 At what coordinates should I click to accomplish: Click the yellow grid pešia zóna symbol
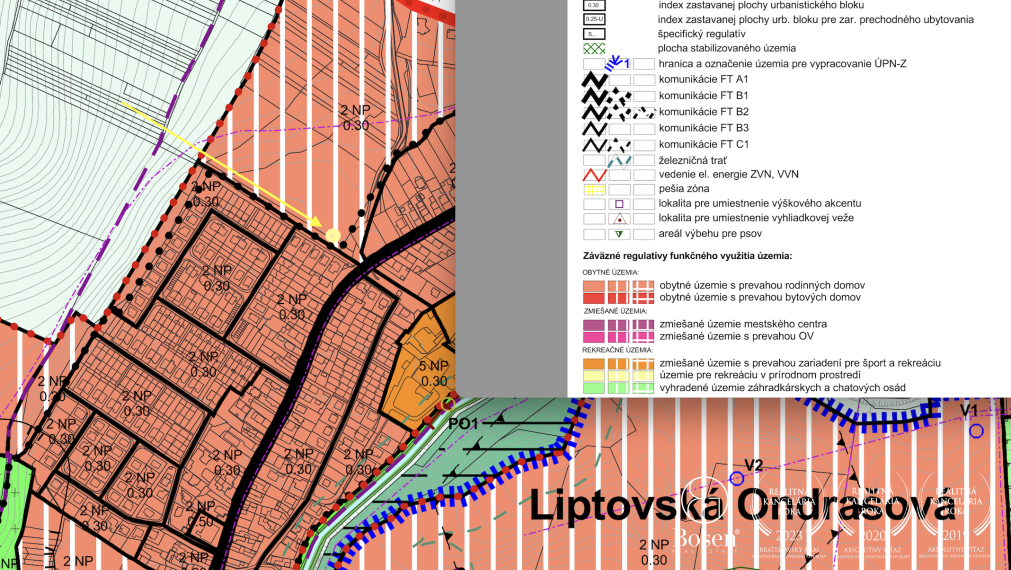(594, 190)
